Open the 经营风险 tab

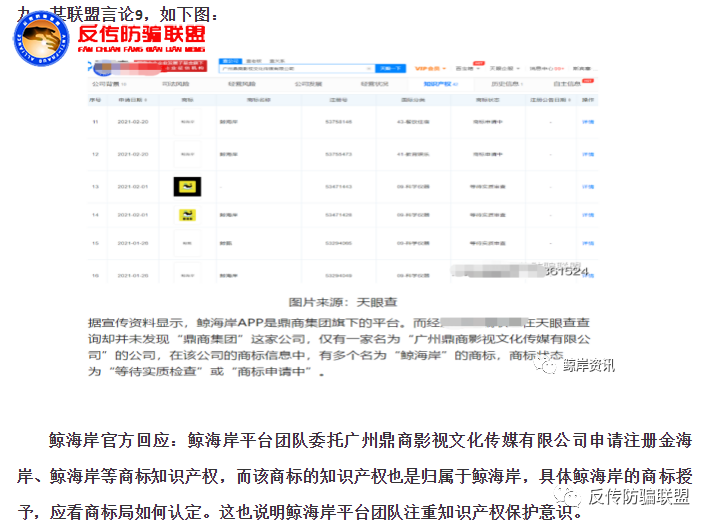coord(242,84)
